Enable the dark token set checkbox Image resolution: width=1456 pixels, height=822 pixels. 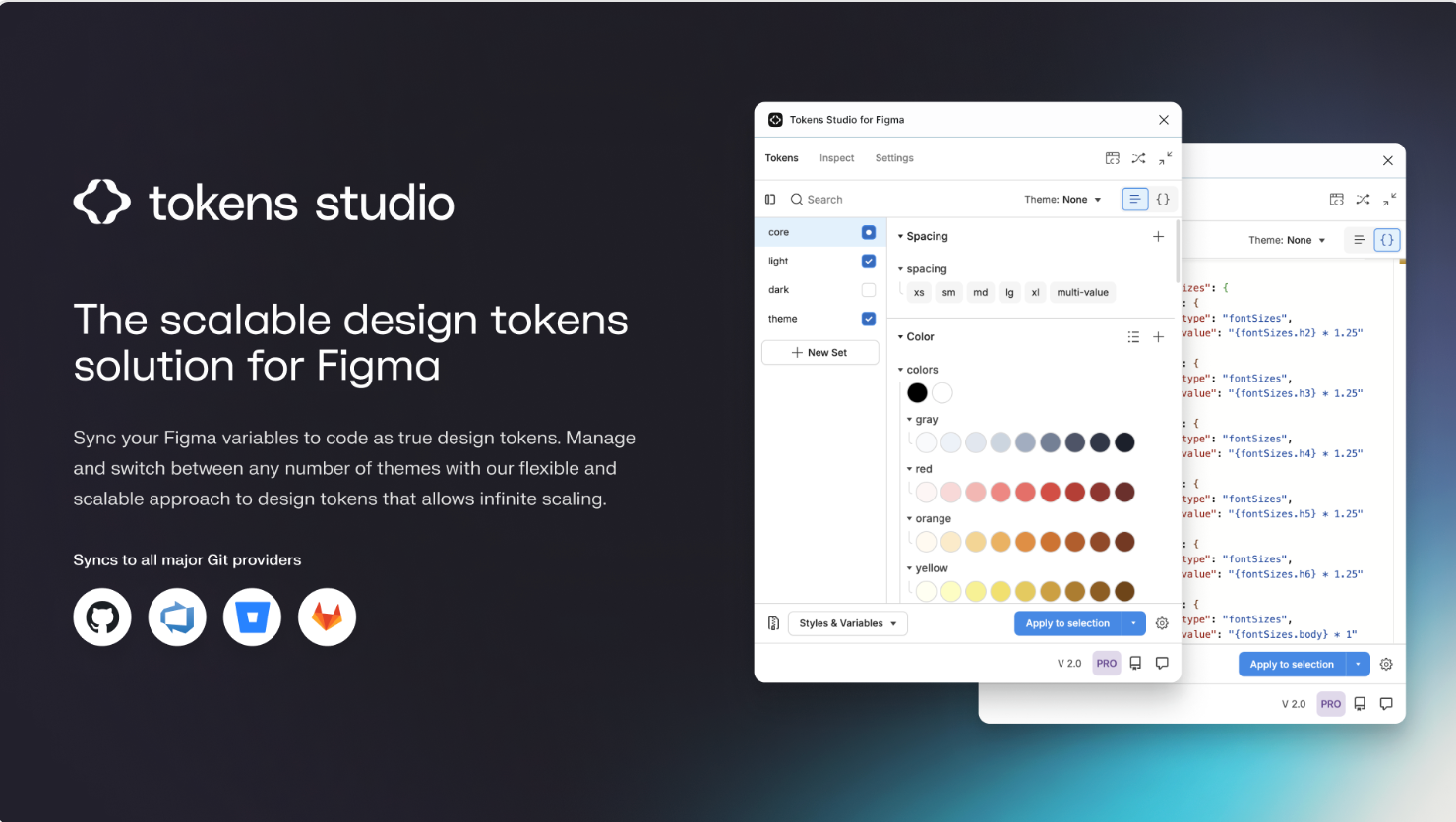pyautogui.click(x=869, y=289)
